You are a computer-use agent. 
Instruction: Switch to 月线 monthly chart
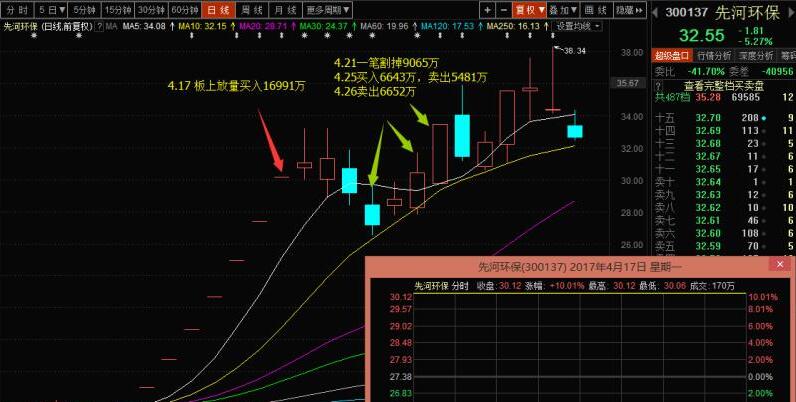click(285, 10)
